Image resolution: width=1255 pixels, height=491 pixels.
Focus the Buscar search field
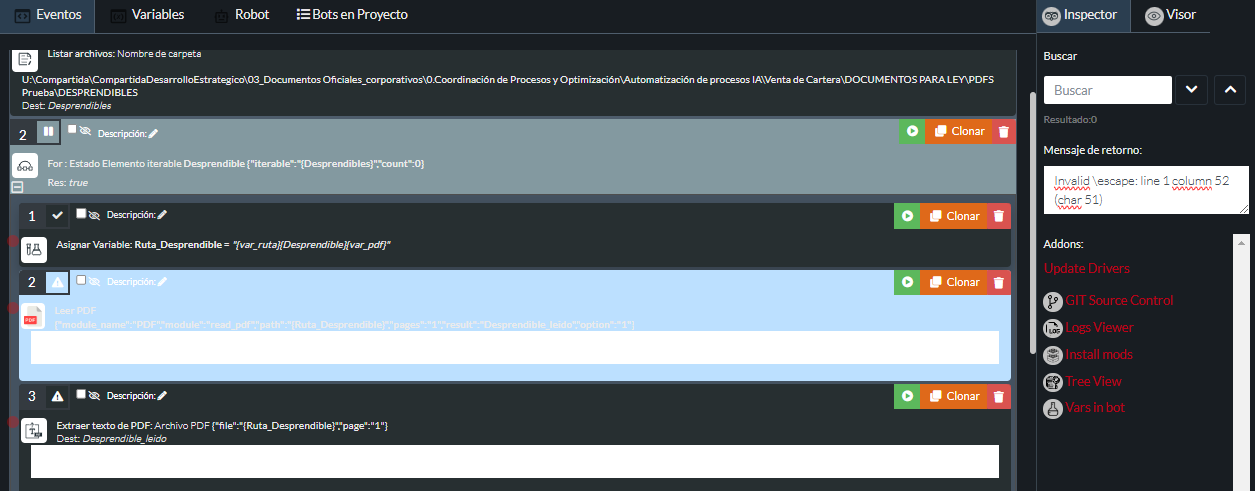coord(1107,90)
